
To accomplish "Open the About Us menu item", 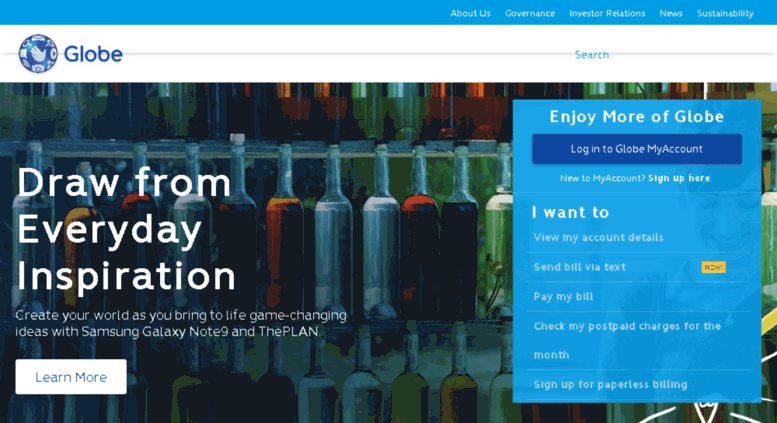I will pyautogui.click(x=470, y=13).
